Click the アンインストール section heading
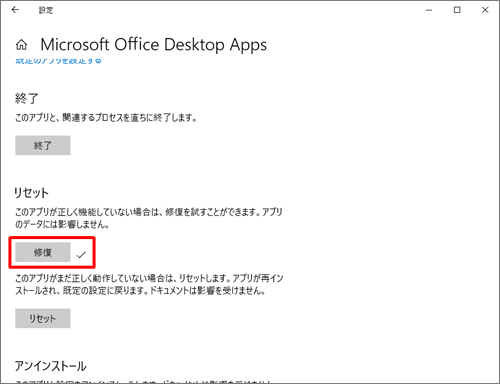500x384 pixels. pos(50,366)
